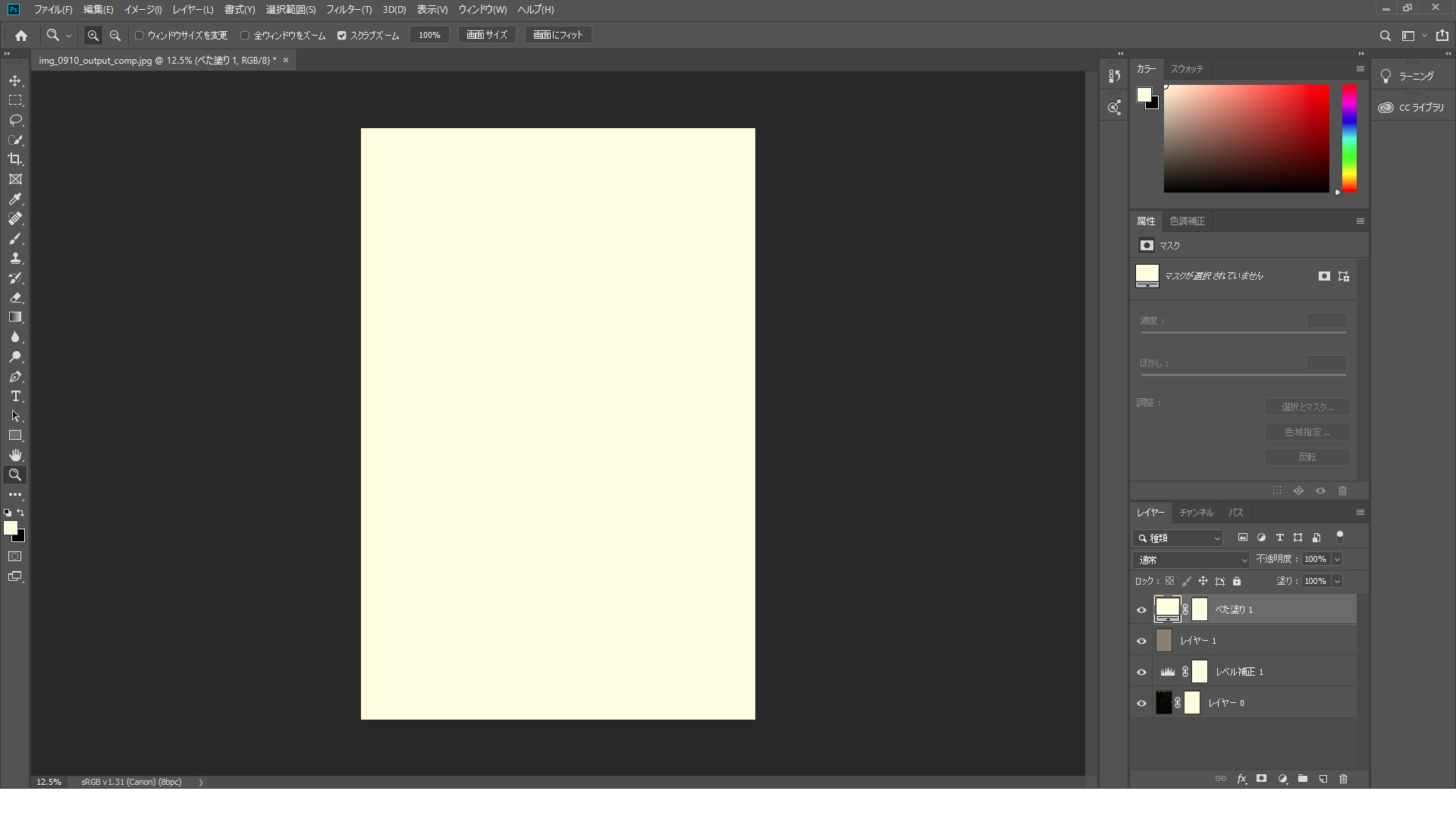The image size is (1456, 819).
Task: Select the Eraser tool
Action: point(15,297)
